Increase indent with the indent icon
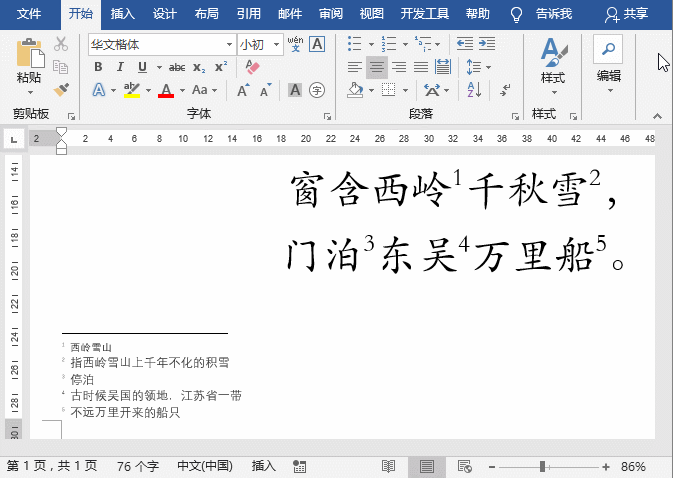The height and width of the screenshot is (478, 673). pyautogui.click(x=487, y=44)
